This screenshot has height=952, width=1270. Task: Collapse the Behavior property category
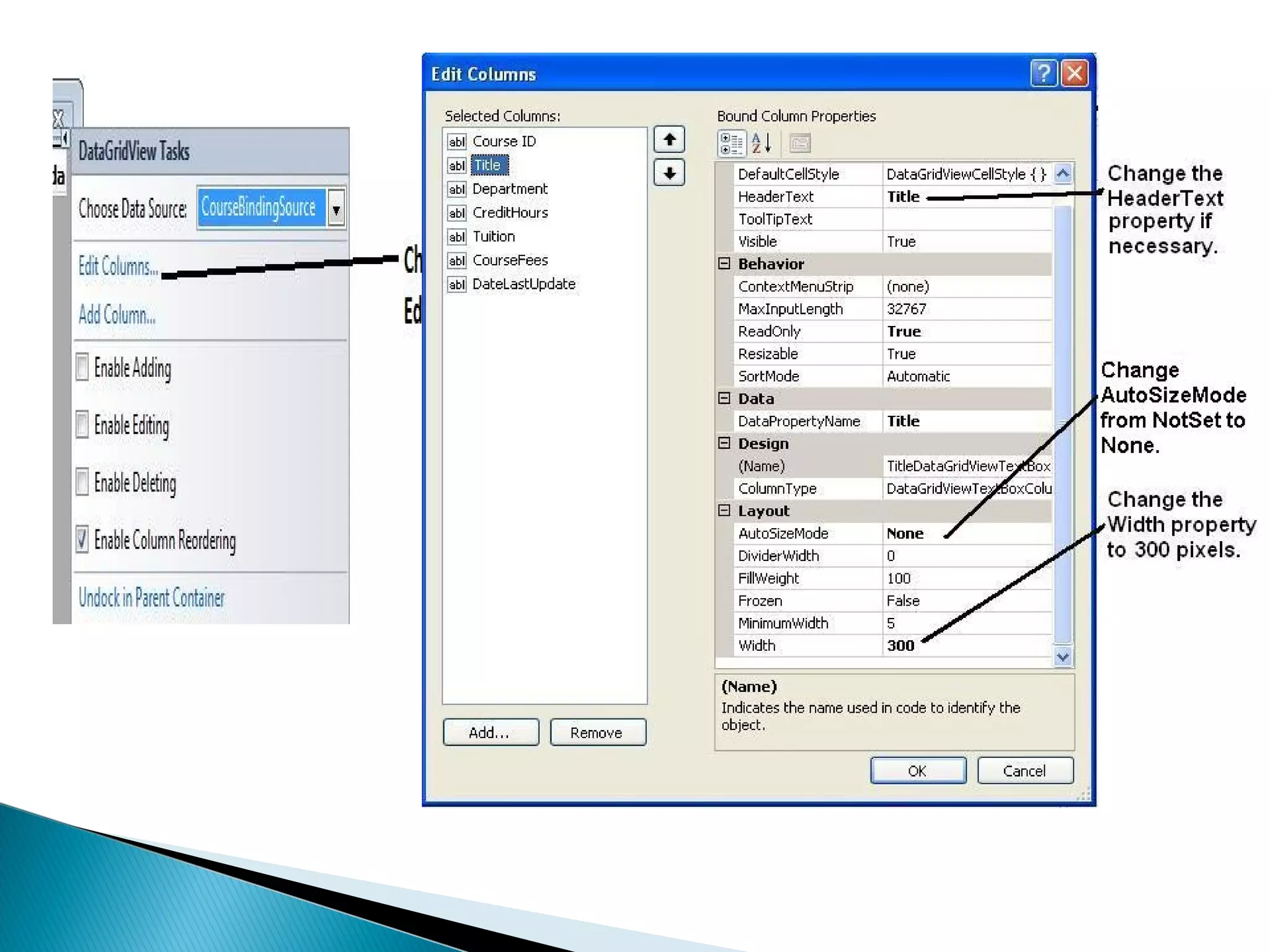(x=724, y=263)
